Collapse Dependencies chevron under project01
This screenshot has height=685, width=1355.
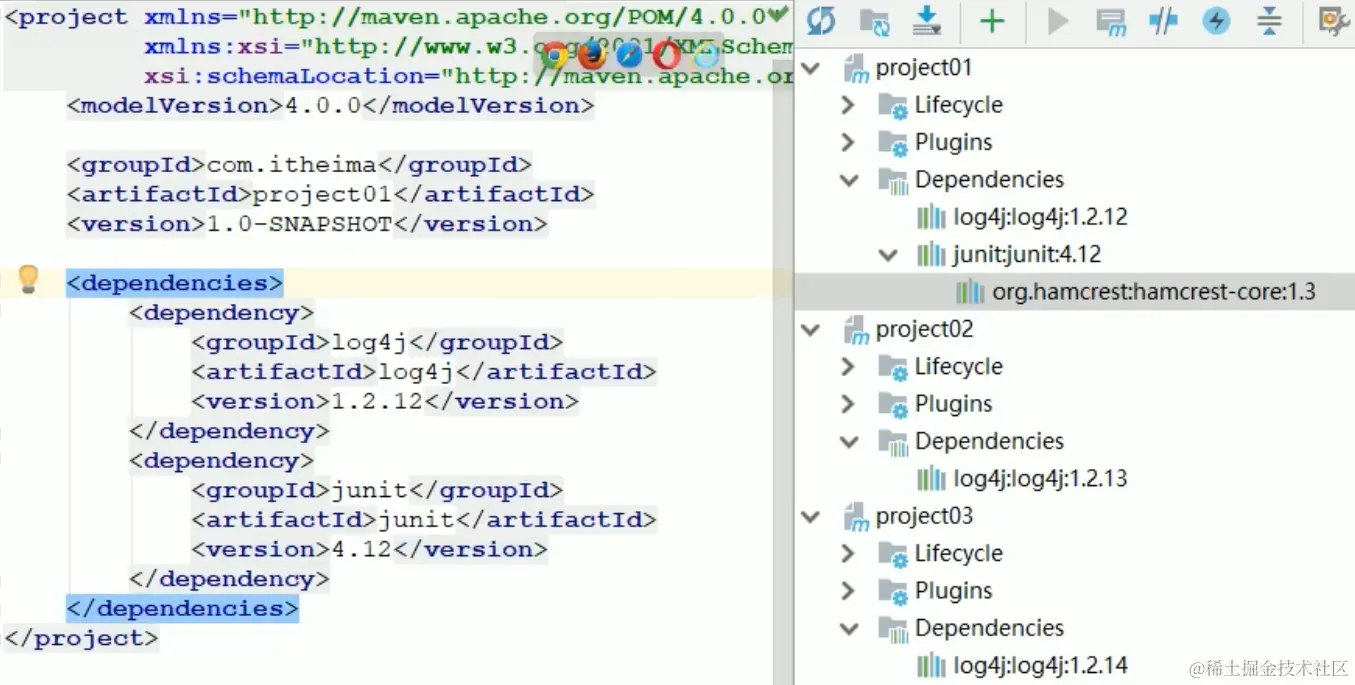click(x=850, y=180)
